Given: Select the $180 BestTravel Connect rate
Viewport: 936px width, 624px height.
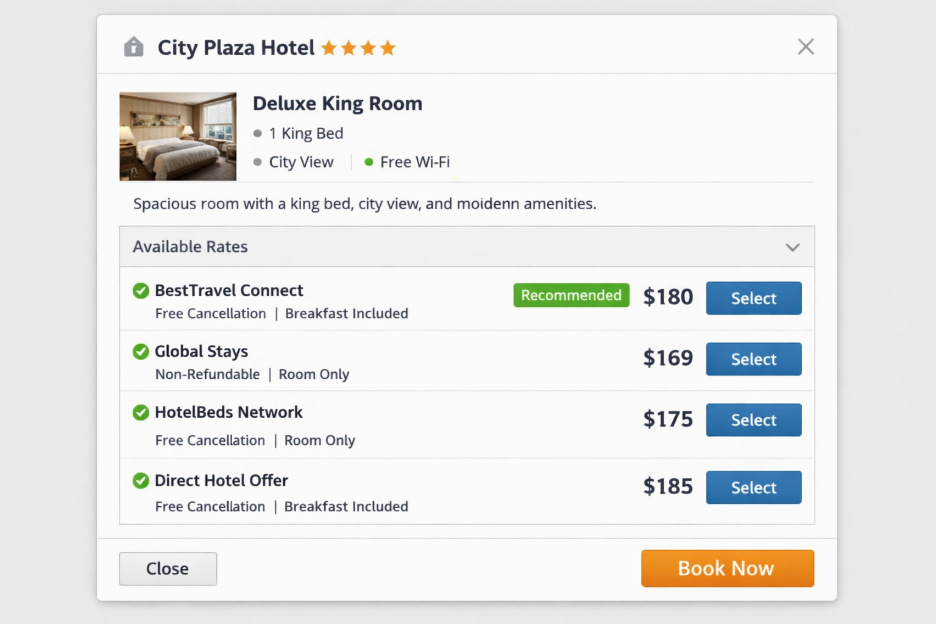Looking at the screenshot, I should 753,298.
